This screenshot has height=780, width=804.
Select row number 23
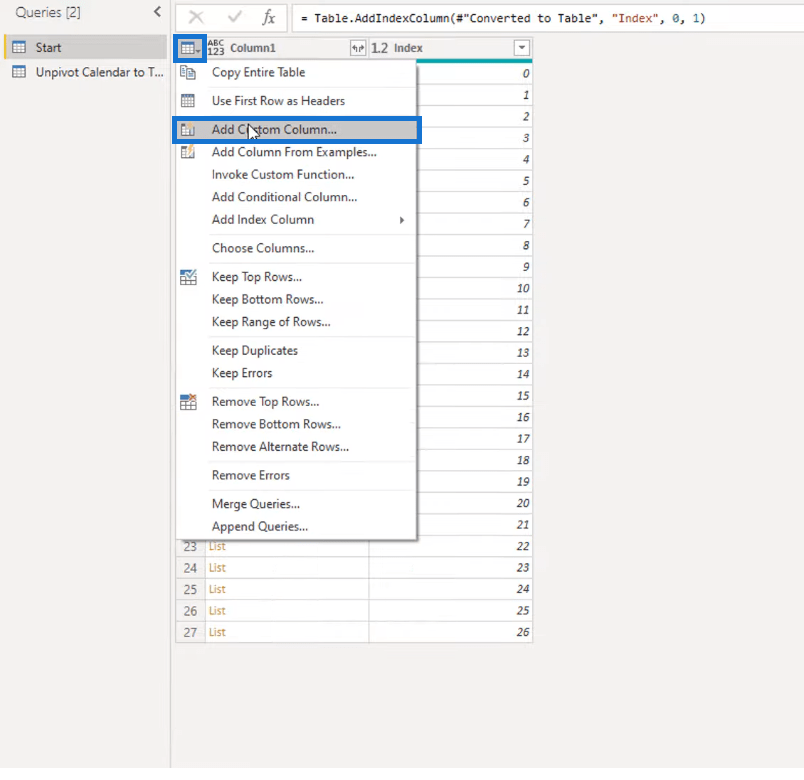(x=190, y=547)
